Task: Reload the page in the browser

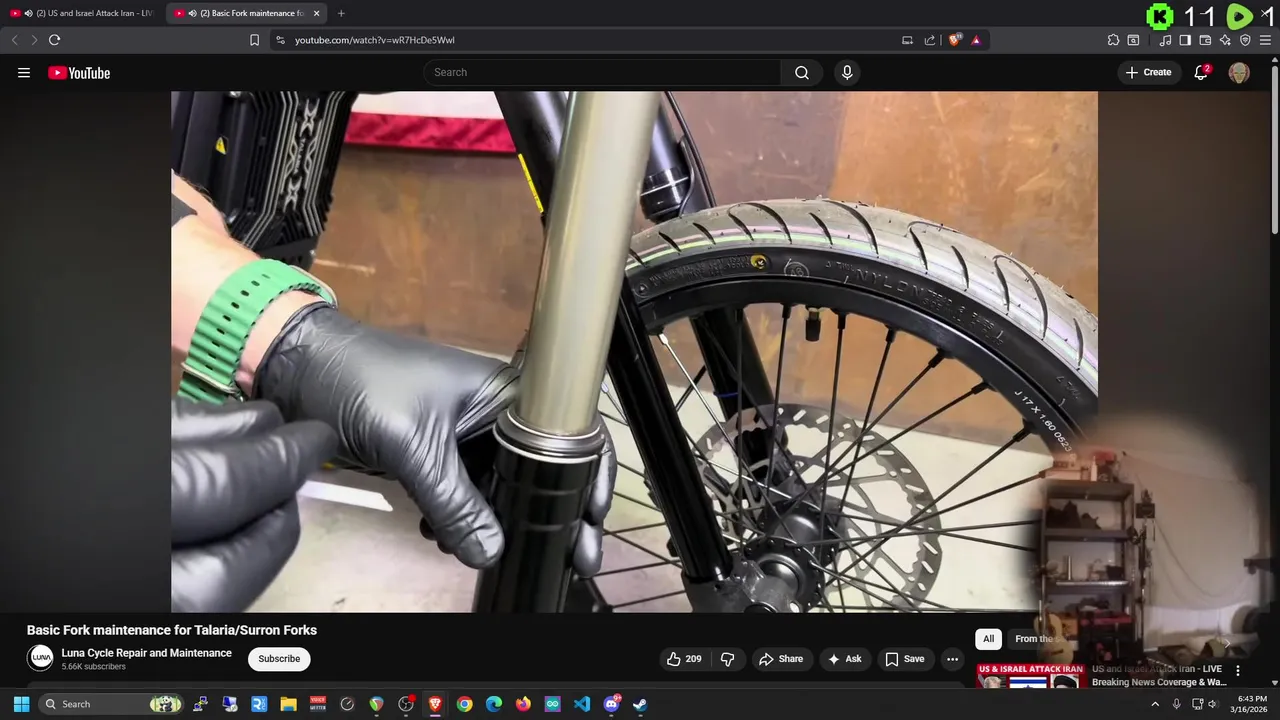Action: point(54,40)
